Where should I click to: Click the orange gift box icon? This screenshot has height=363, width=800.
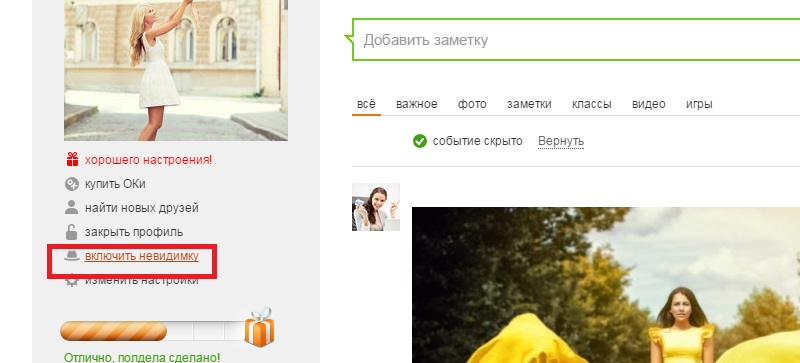[x=259, y=328]
